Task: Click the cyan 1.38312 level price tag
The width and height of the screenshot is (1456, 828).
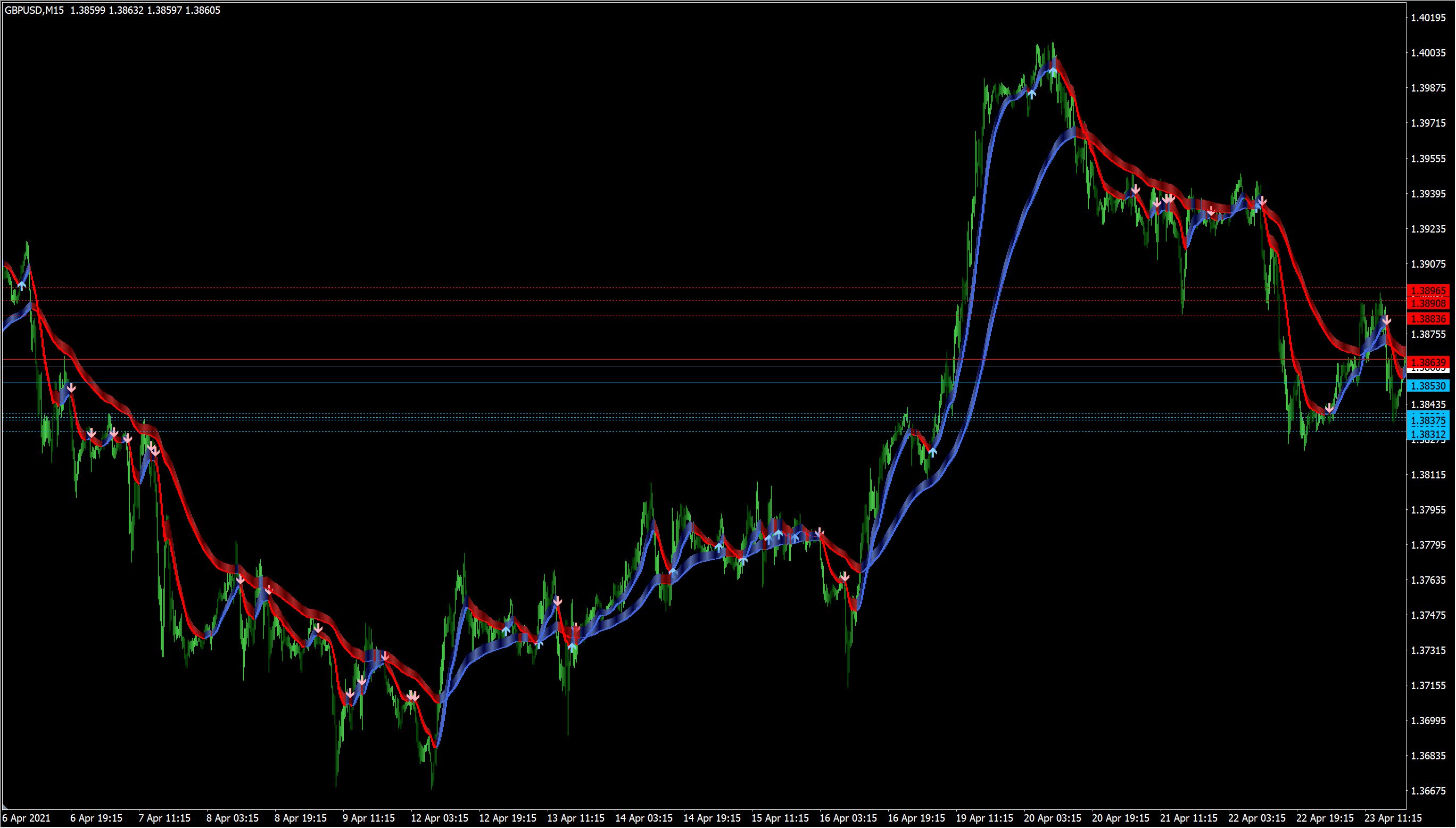Action: 1428,434
